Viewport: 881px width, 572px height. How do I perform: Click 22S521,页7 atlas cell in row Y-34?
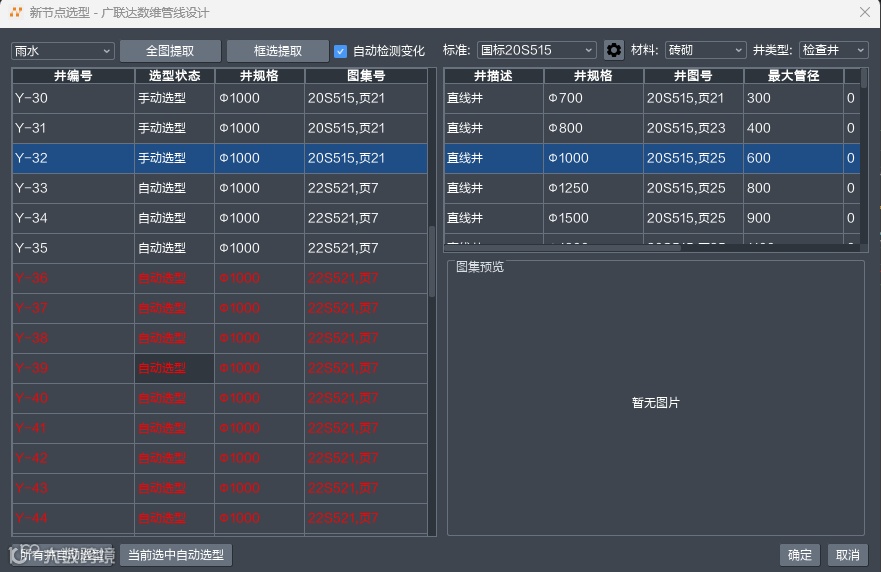(366, 218)
